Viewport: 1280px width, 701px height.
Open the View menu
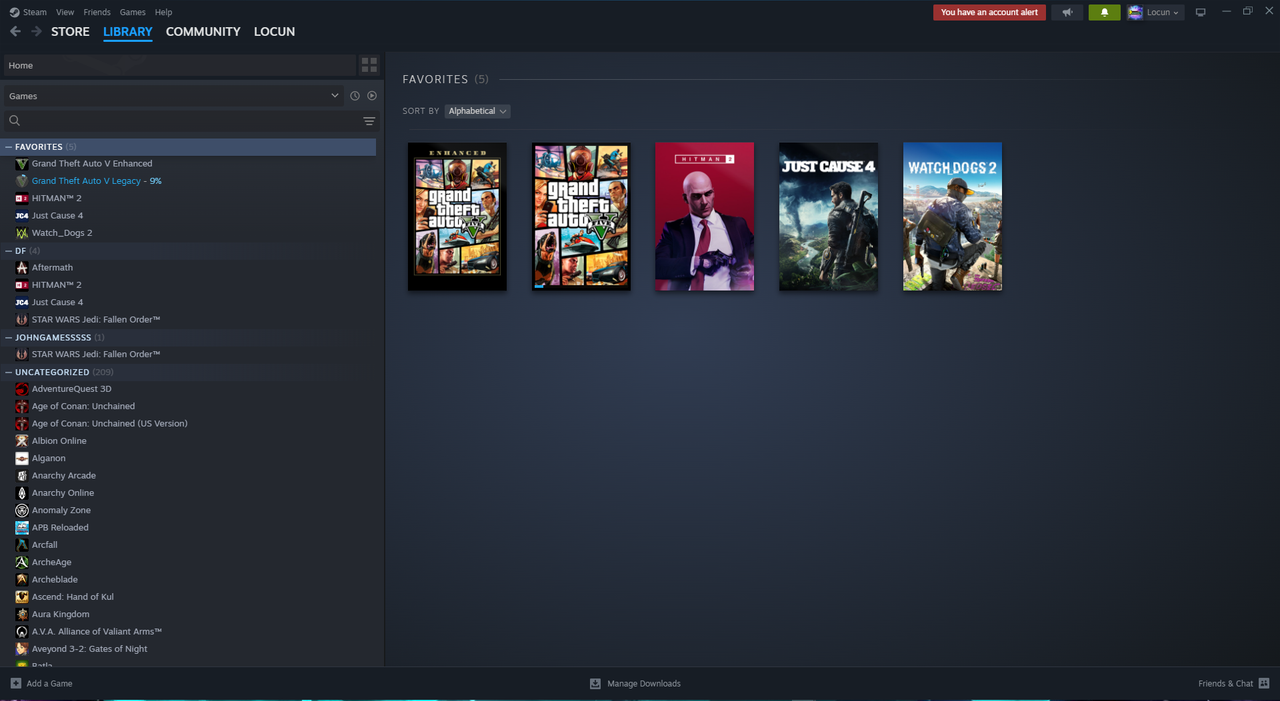pos(65,12)
